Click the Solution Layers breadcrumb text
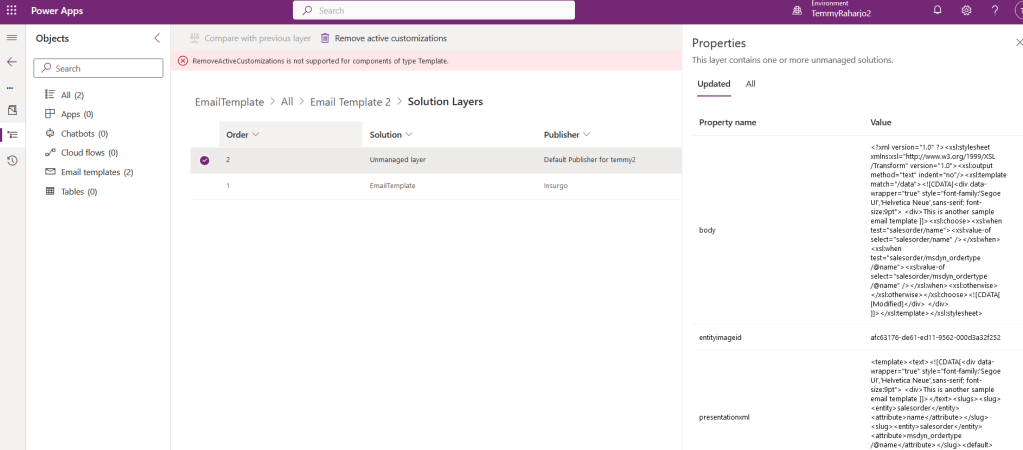 (x=446, y=102)
